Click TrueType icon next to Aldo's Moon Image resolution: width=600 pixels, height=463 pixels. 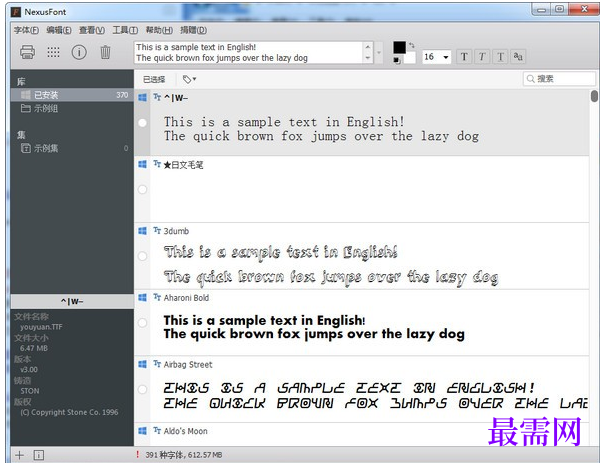click(x=157, y=430)
